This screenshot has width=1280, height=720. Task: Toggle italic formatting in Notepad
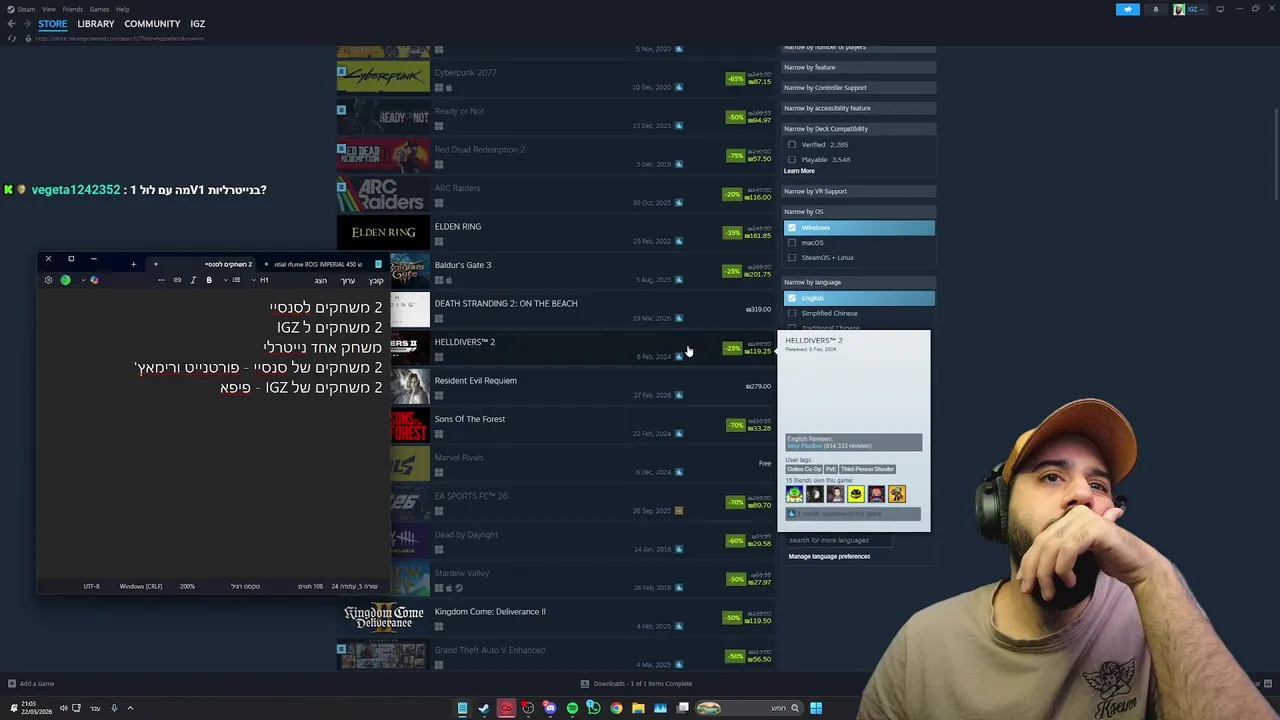(193, 280)
